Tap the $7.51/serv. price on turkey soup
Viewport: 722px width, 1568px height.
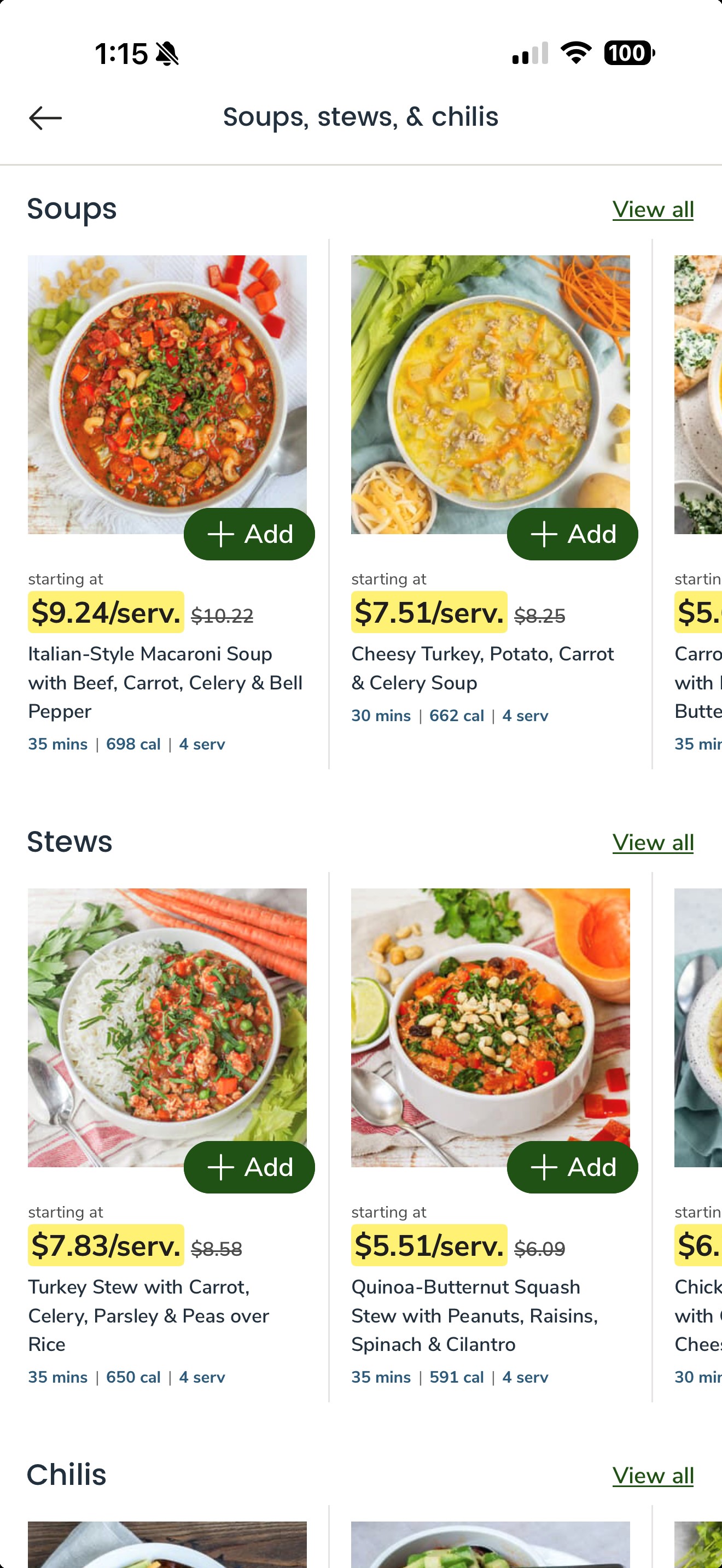point(429,612)
